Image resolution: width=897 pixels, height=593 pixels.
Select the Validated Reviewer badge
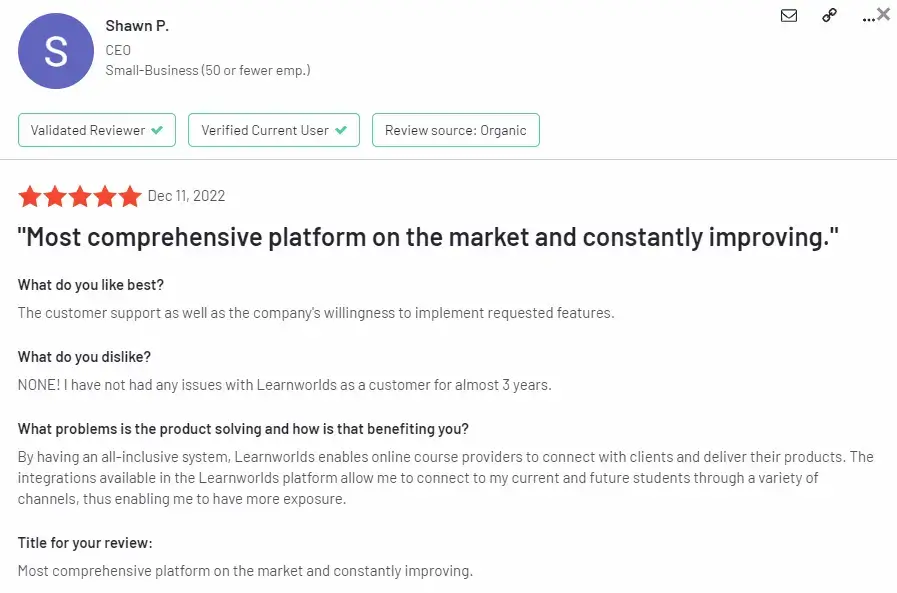(97, 130)
